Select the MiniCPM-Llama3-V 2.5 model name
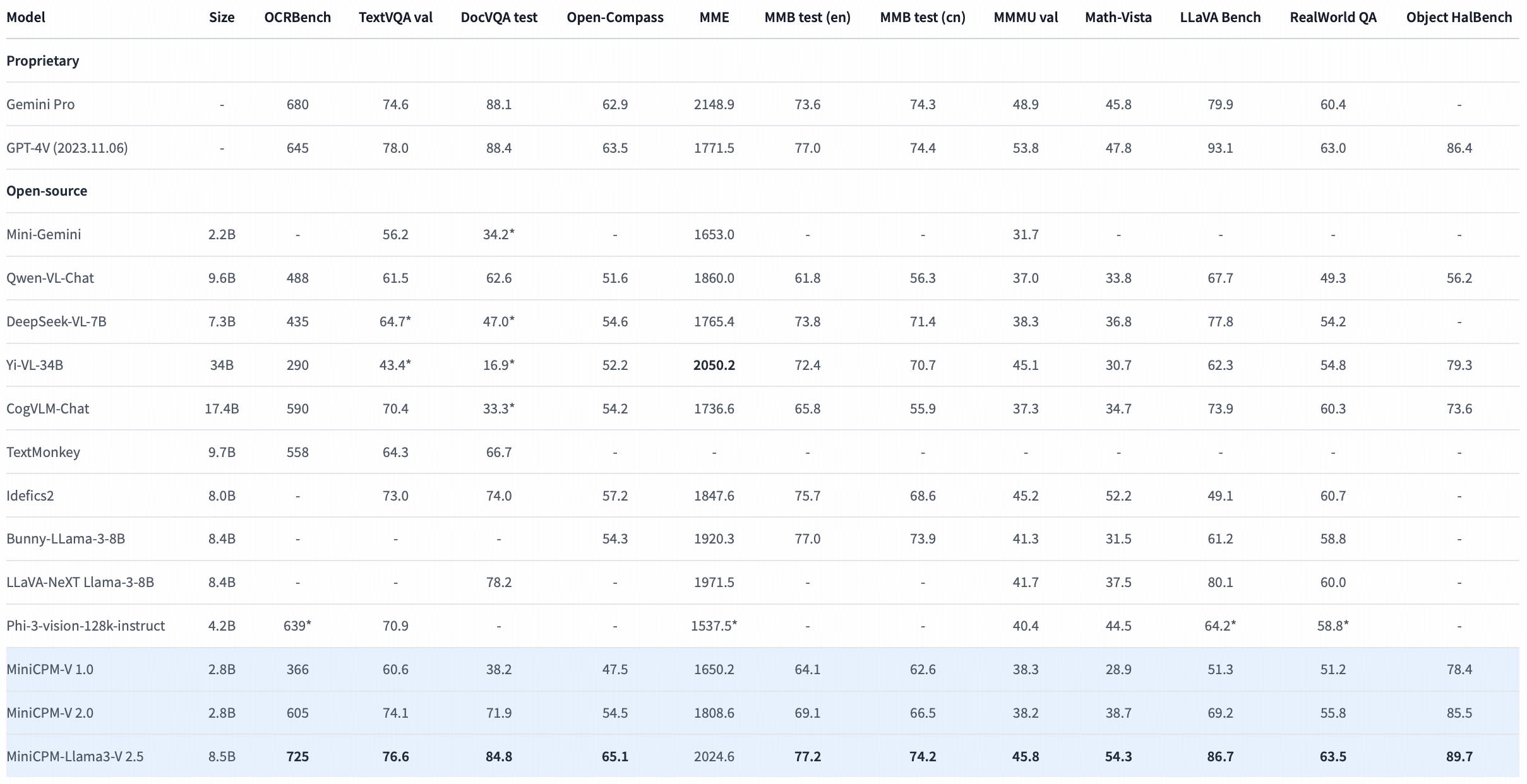The height and width of the screenshot is (784, 1527). [x=75, y=757]
